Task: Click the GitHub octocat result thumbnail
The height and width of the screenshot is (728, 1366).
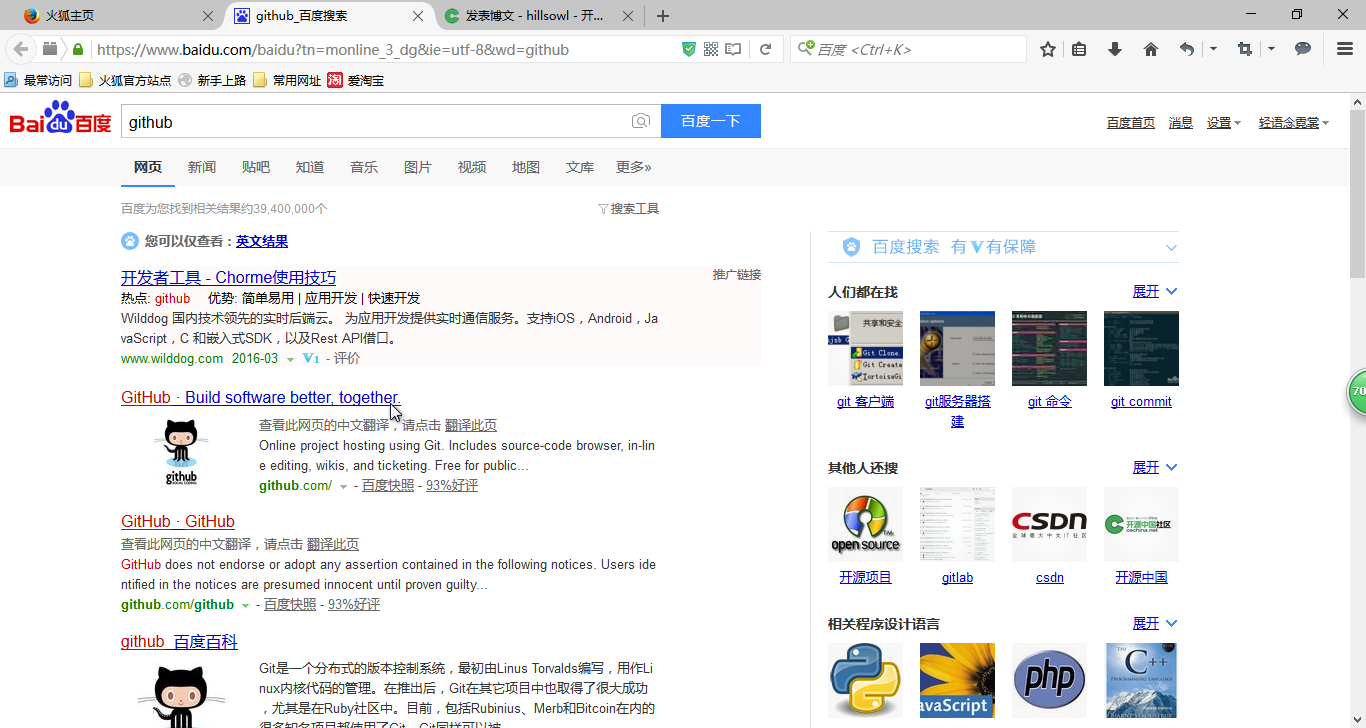Action: pos(181,453)
